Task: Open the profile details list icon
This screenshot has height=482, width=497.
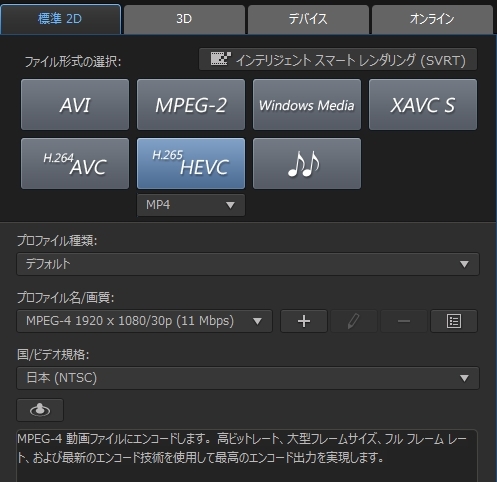Action: (454, 321)
